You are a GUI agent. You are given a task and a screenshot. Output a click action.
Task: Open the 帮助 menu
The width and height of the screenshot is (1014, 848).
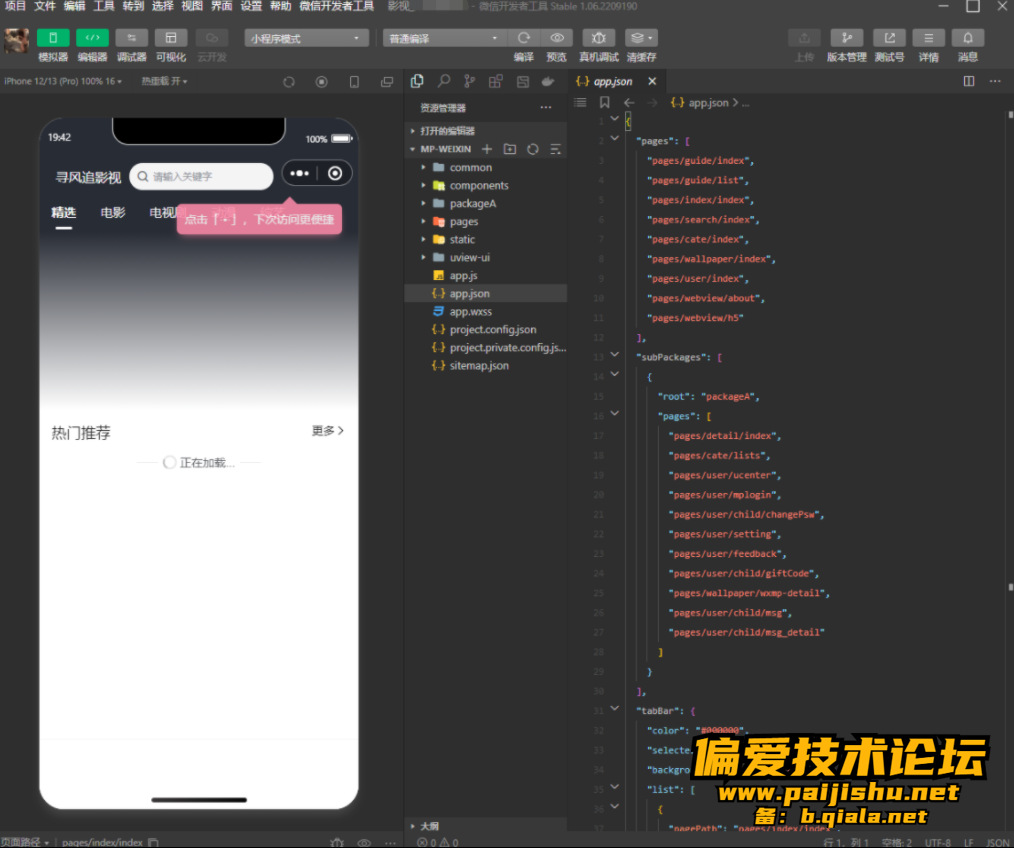tap(281, 6)
